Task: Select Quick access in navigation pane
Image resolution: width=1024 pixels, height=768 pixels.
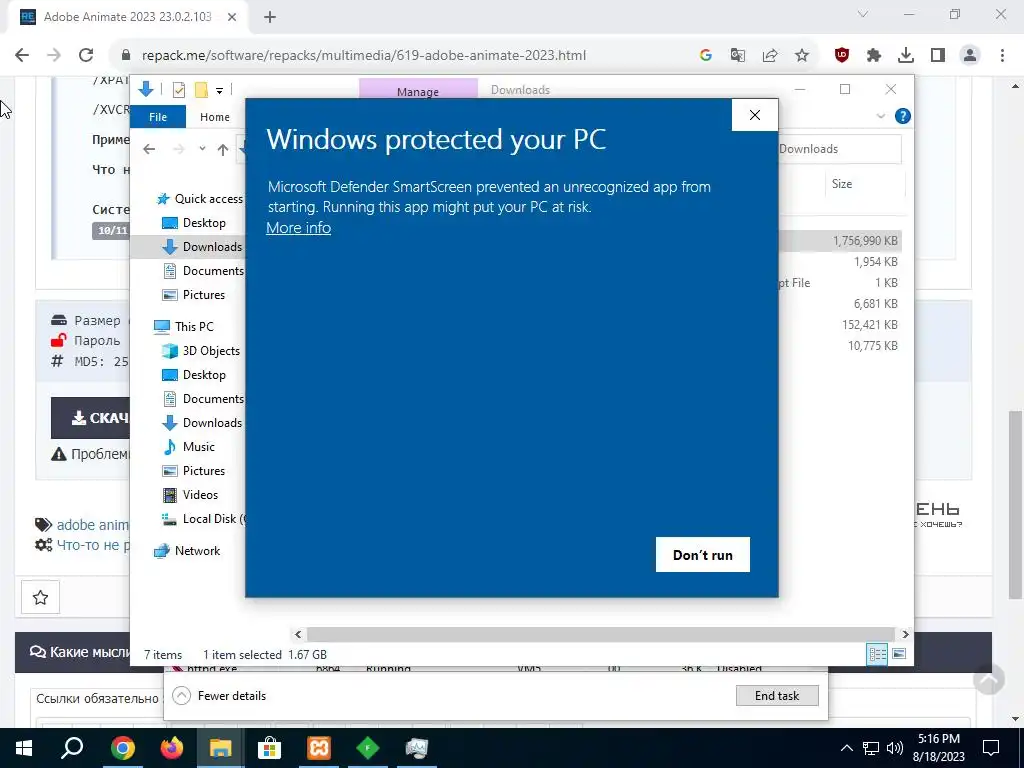Action: 208,199
